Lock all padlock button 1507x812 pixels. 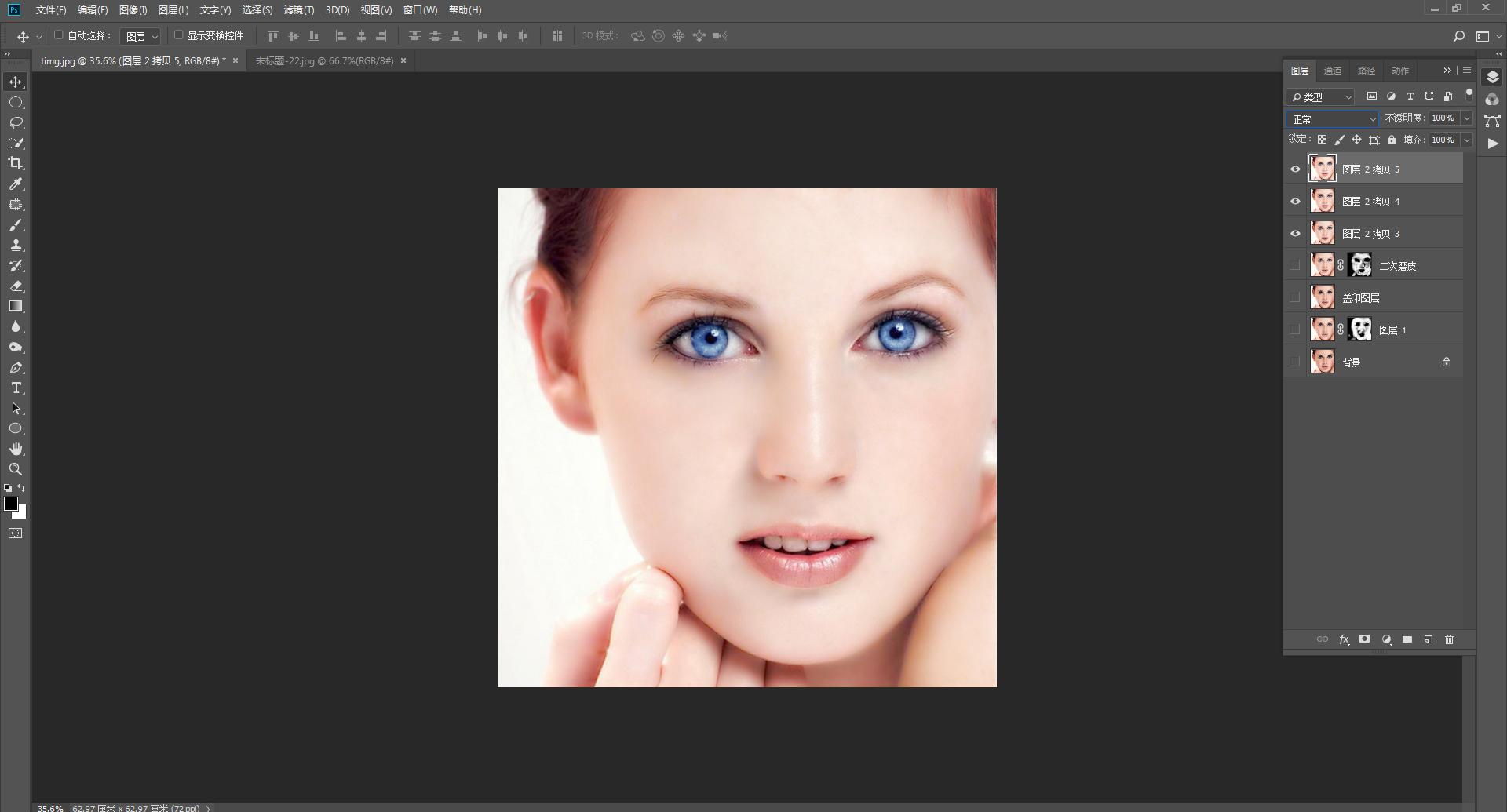pos(1392,140)
